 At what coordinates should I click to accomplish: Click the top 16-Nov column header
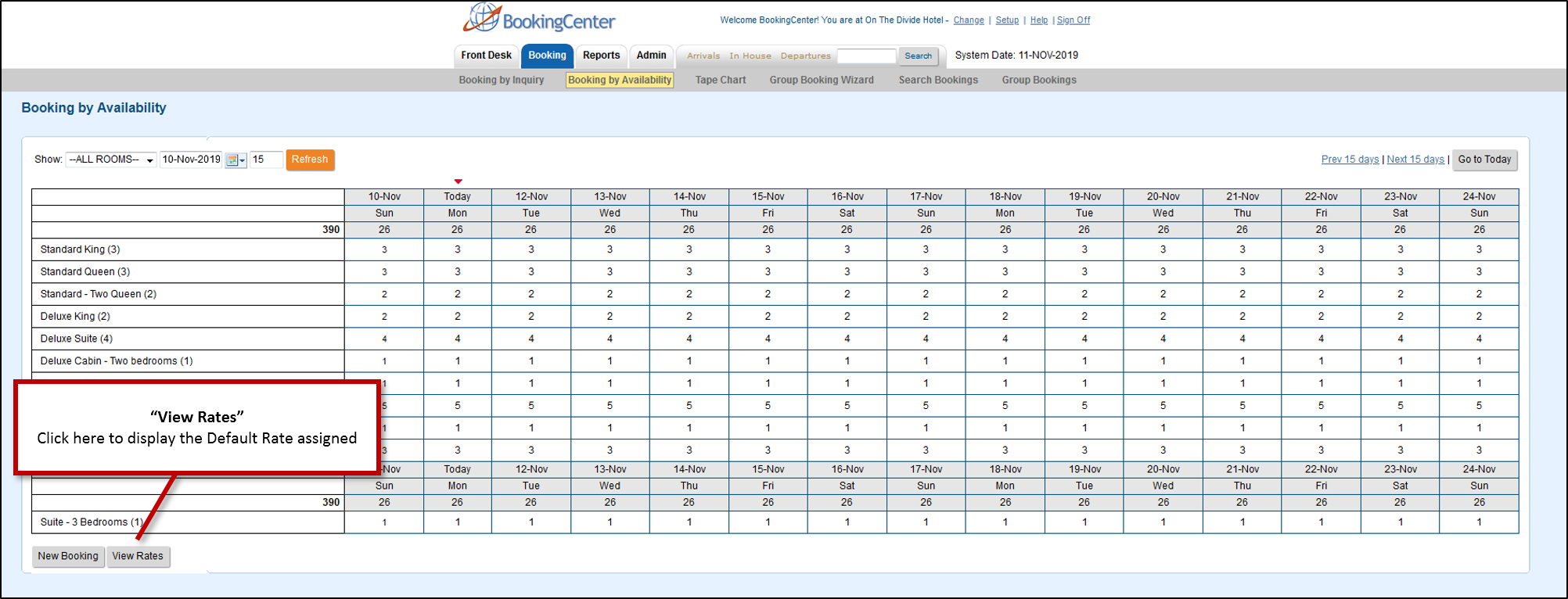click(847, 196)
